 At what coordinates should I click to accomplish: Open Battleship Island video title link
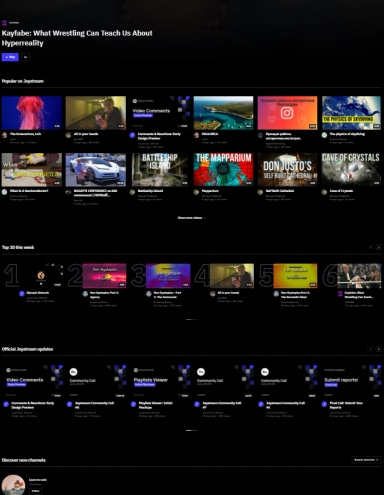click(x=150, y=191)
